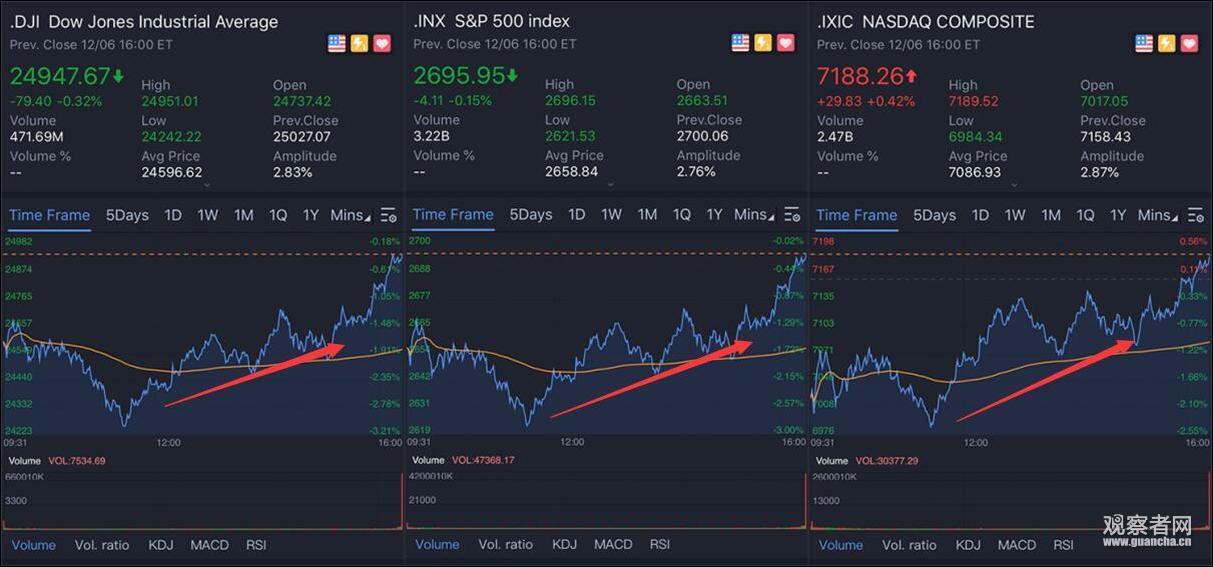The width and height of the screenshot is (1213, 567).
Task: Switch NASDAQ chart to 1M
Action: tap(1051, 215)
